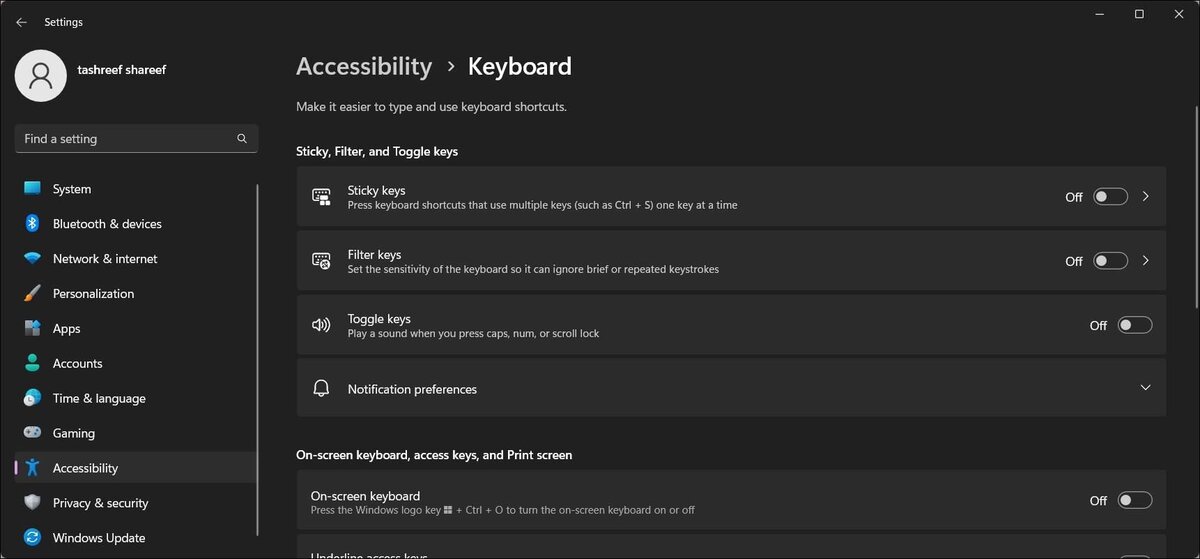
Task: Select the Network & internet wifi icon
Action: click(32, 259)
